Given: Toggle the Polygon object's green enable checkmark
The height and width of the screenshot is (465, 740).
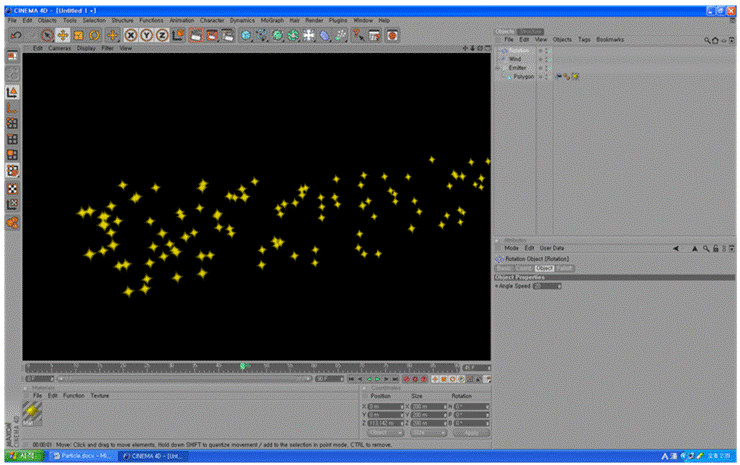Looking at the screenshot, I should click(550, 76).
